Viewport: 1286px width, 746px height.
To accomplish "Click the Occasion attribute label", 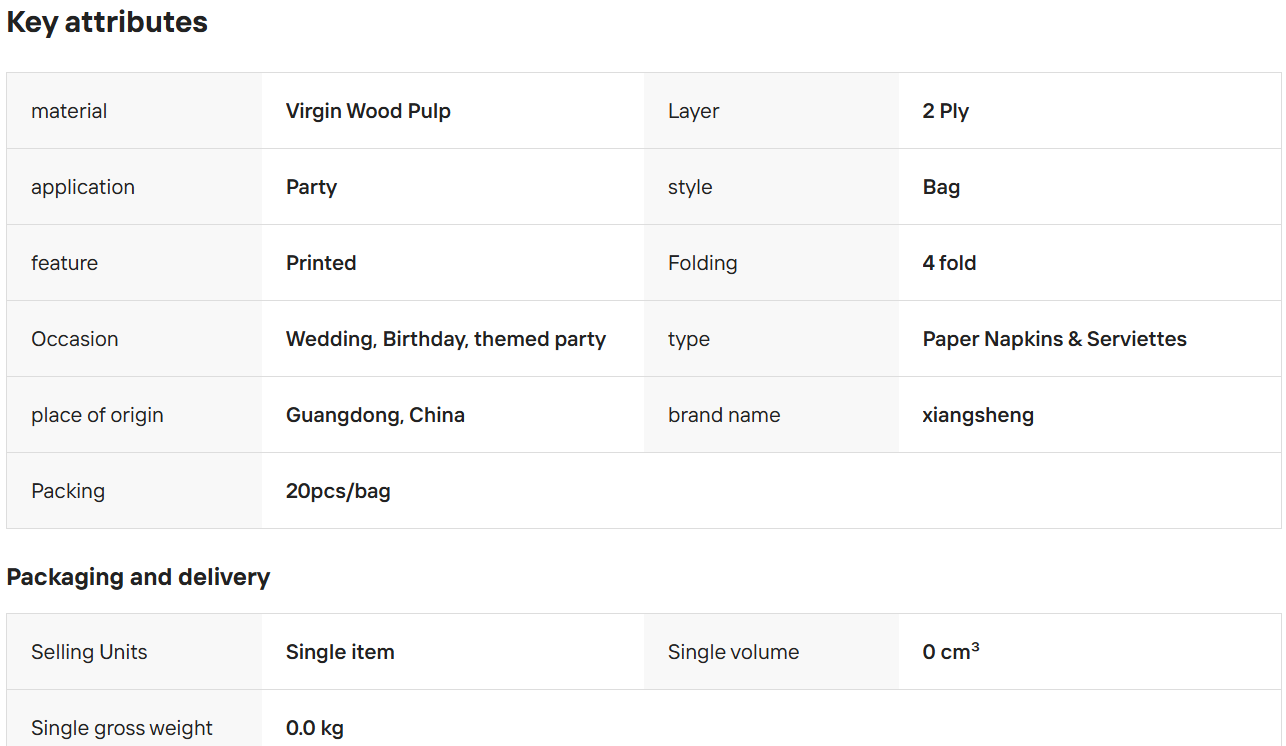I will [75, 339].
